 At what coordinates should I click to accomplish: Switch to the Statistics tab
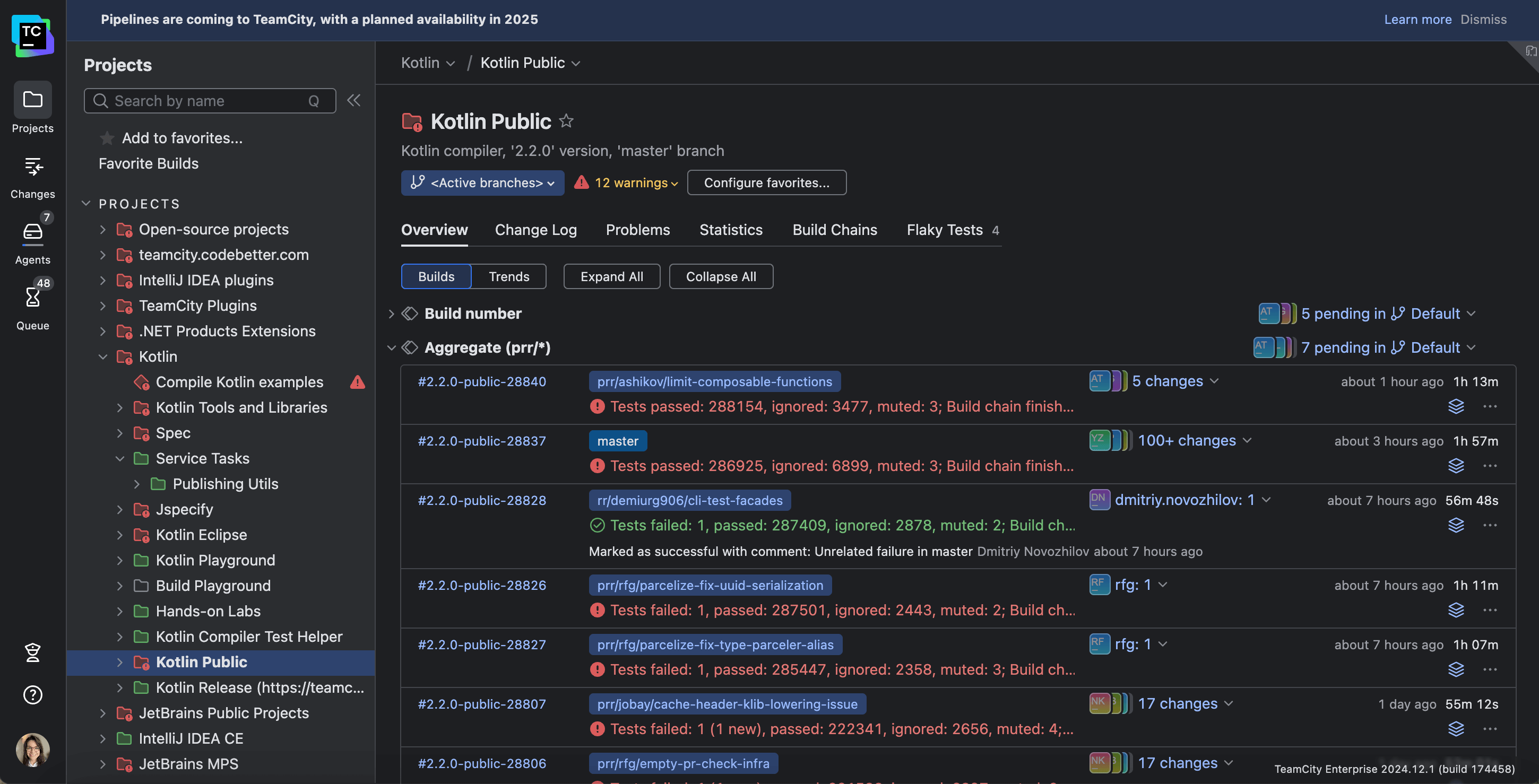731,230
